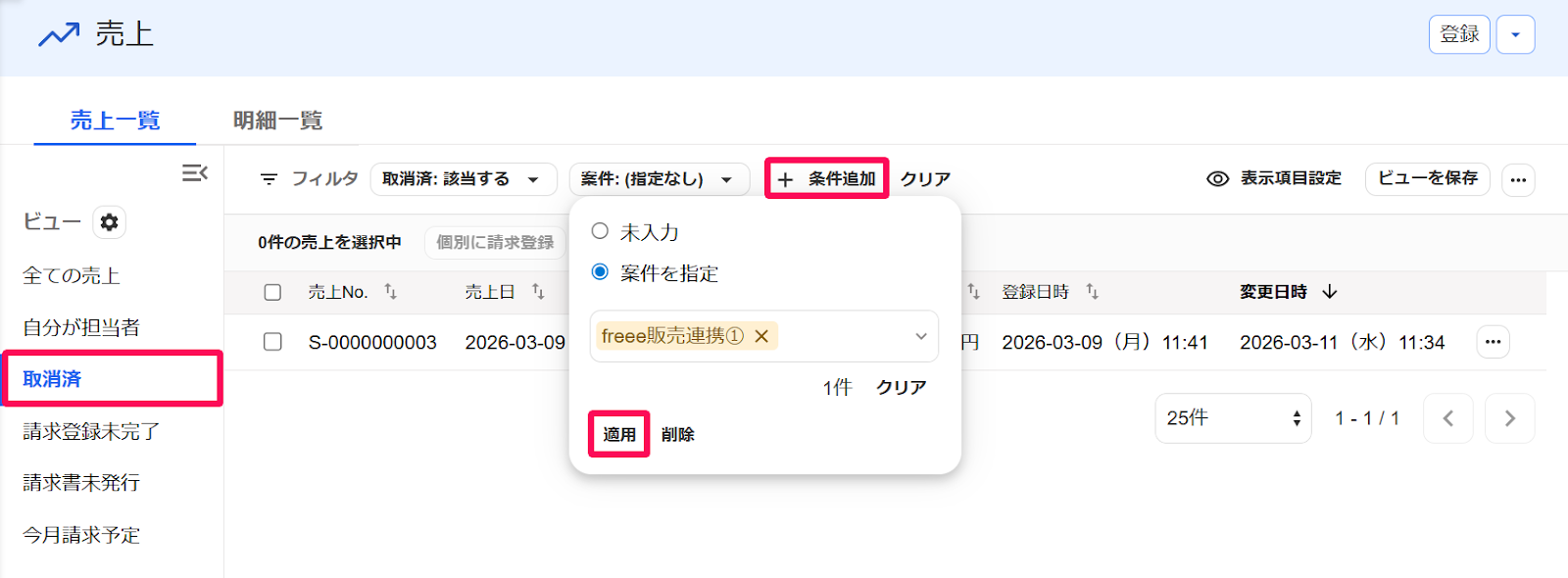Click the 0件の売上を選択中 text
Screen dimensions: 1568x578
(x=329, y=242)
